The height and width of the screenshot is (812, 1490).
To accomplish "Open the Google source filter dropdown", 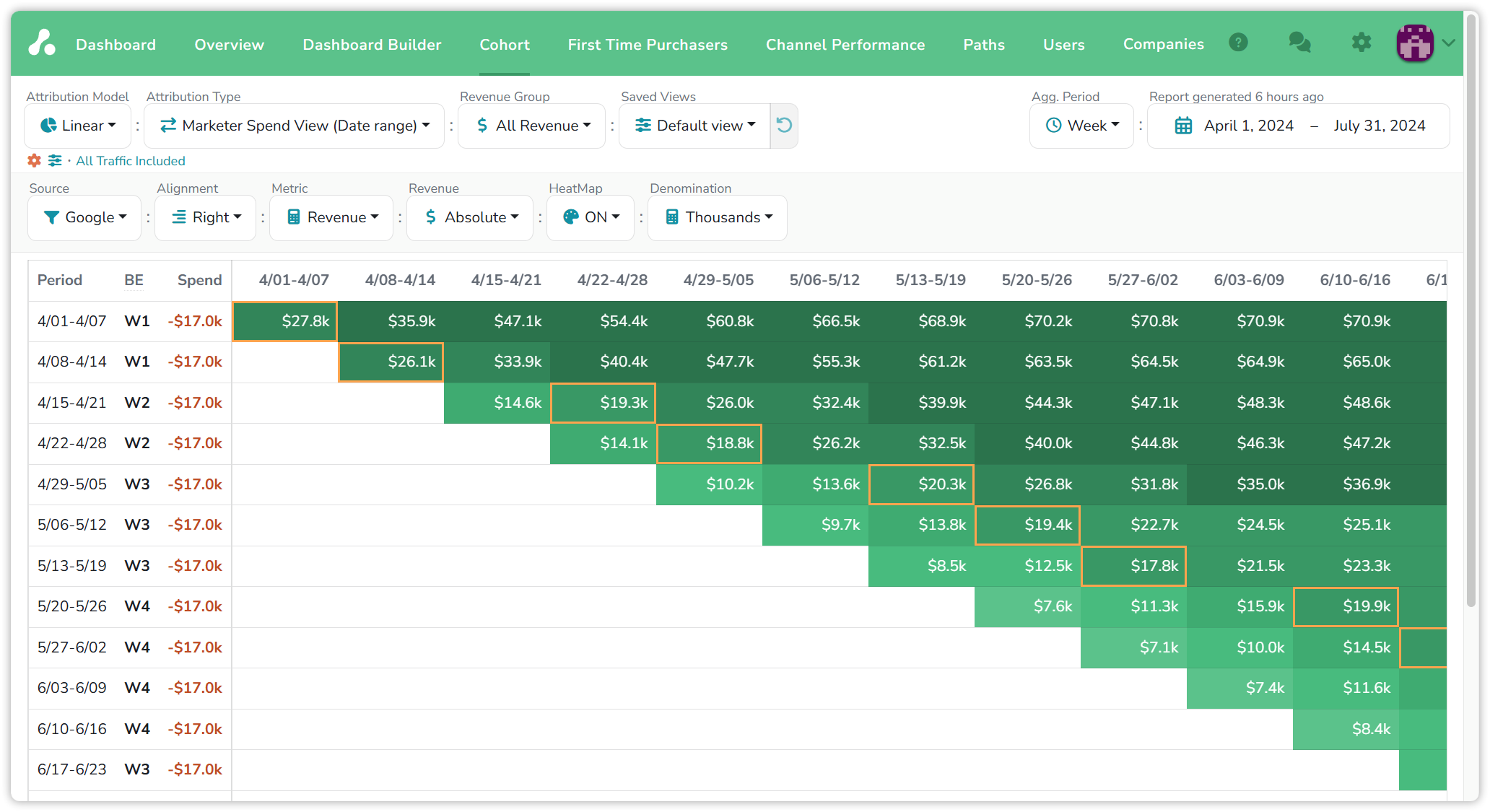I will 84,217.
